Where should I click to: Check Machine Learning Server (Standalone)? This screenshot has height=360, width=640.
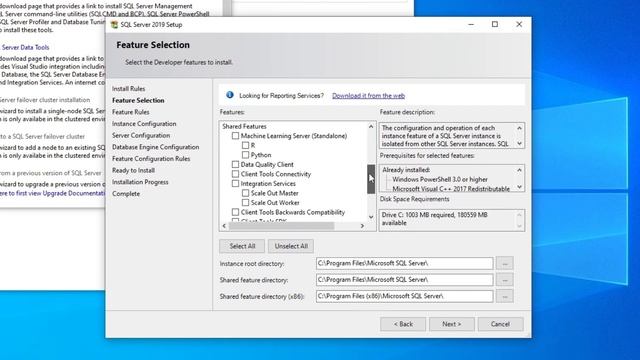click(x=236, y=136)
